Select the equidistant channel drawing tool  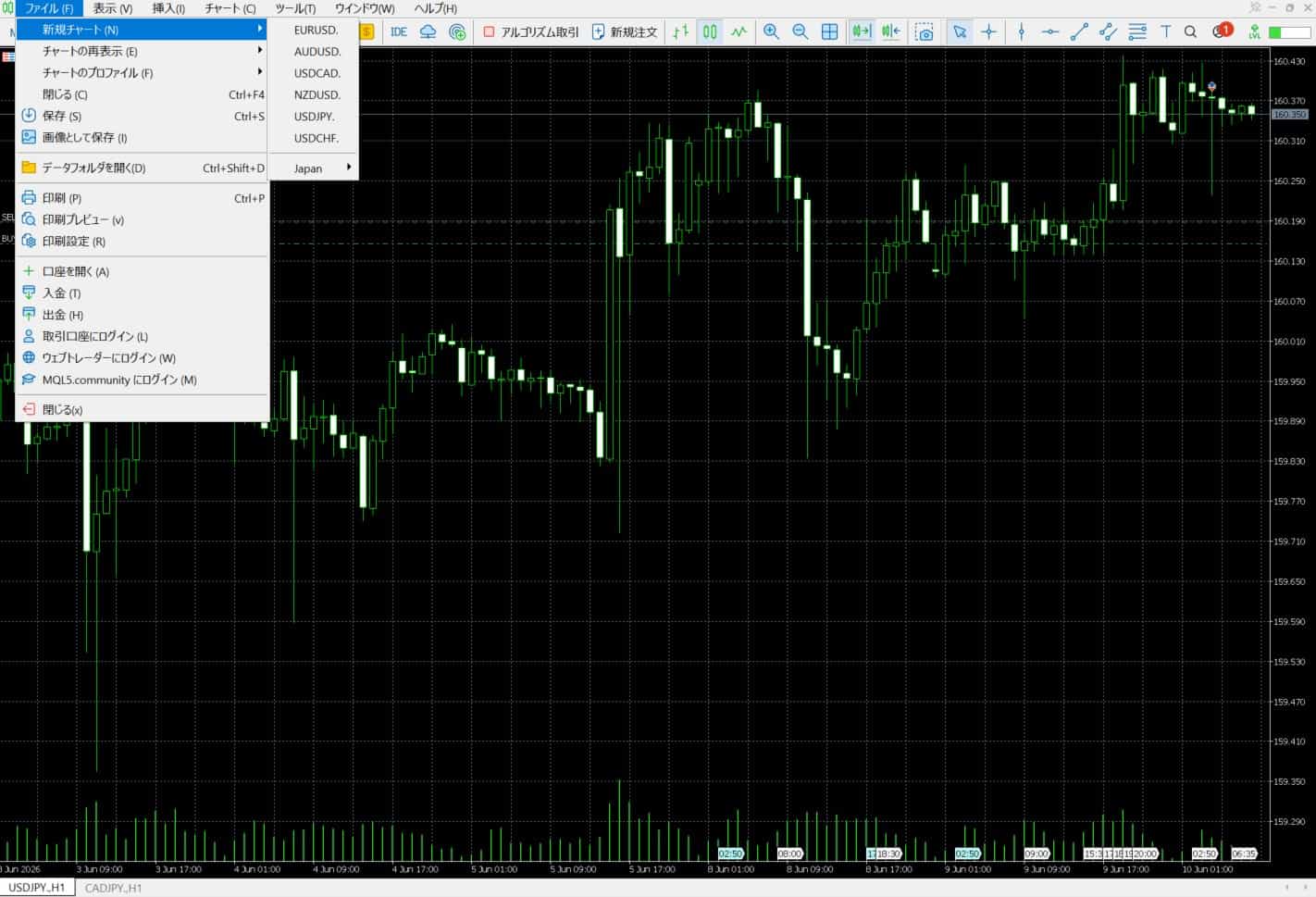(1108, 31)
